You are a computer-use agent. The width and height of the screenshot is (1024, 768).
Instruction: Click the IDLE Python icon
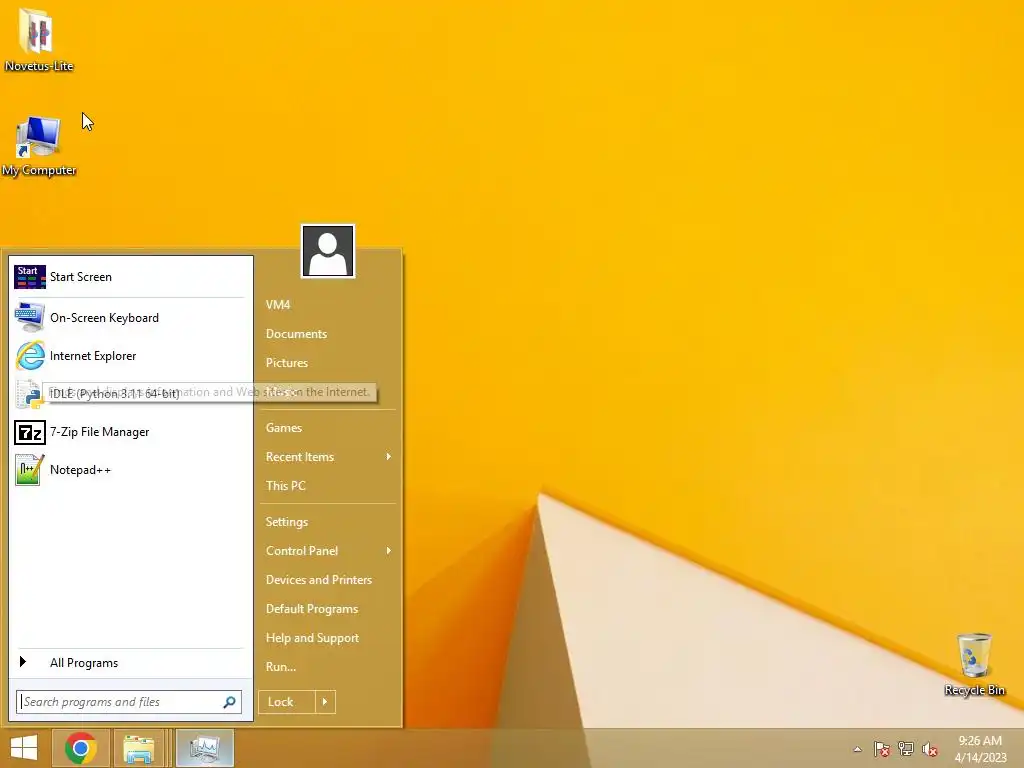click(29, 394)
